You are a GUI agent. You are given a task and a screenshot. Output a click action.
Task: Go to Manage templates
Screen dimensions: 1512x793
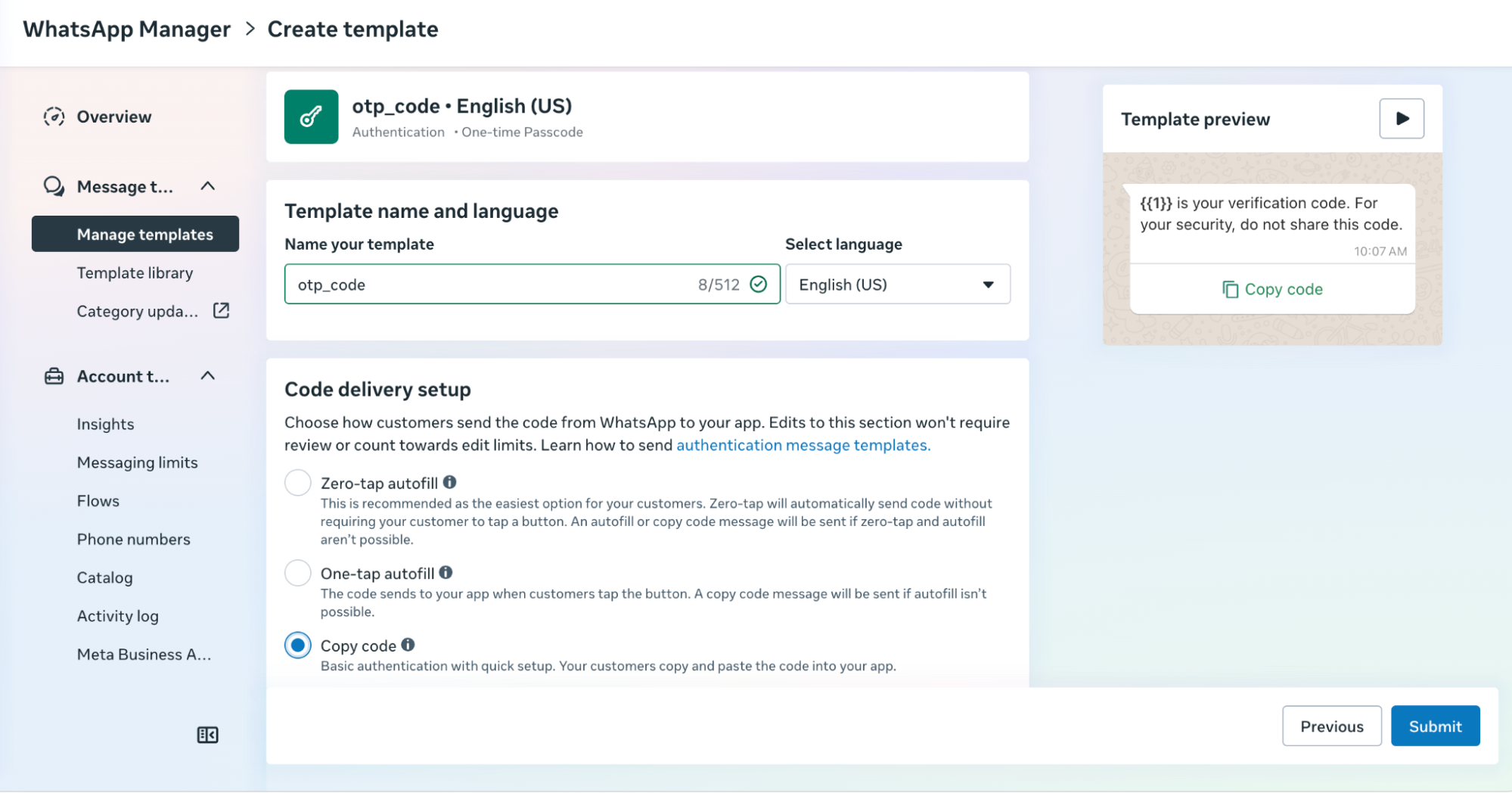[135, 234]
